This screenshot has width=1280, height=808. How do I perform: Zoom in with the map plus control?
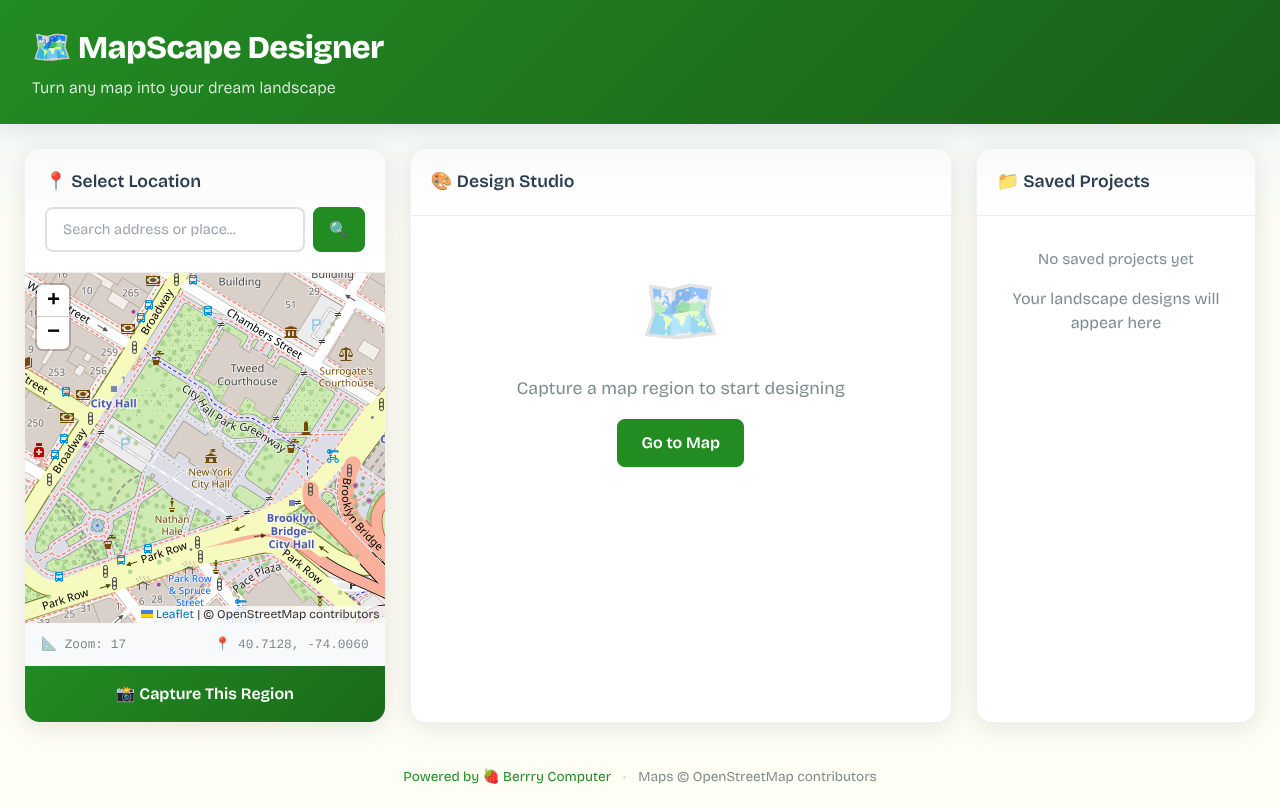[x=52, y=299]
